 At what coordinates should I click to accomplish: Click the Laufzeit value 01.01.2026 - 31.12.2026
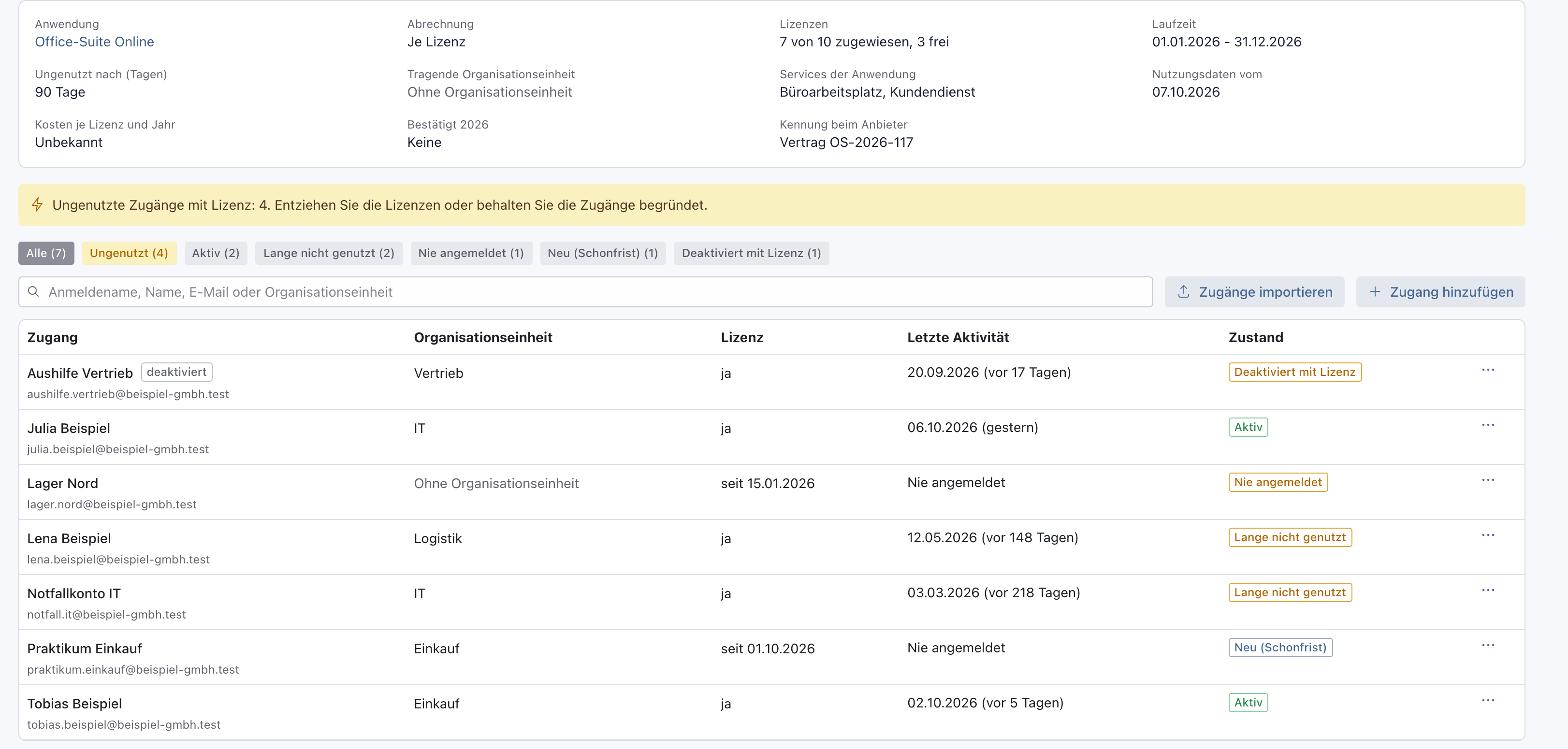point(1227,42)
